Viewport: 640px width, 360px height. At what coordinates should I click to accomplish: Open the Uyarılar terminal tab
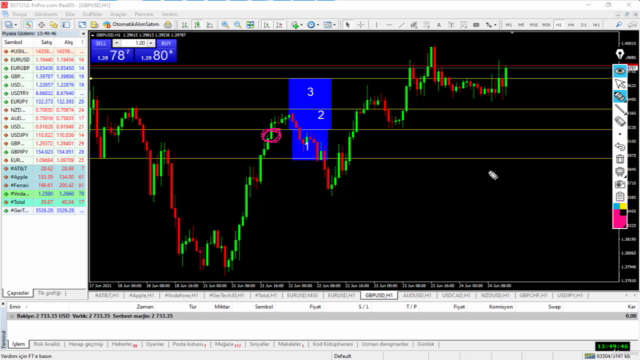tap(155, 344)
